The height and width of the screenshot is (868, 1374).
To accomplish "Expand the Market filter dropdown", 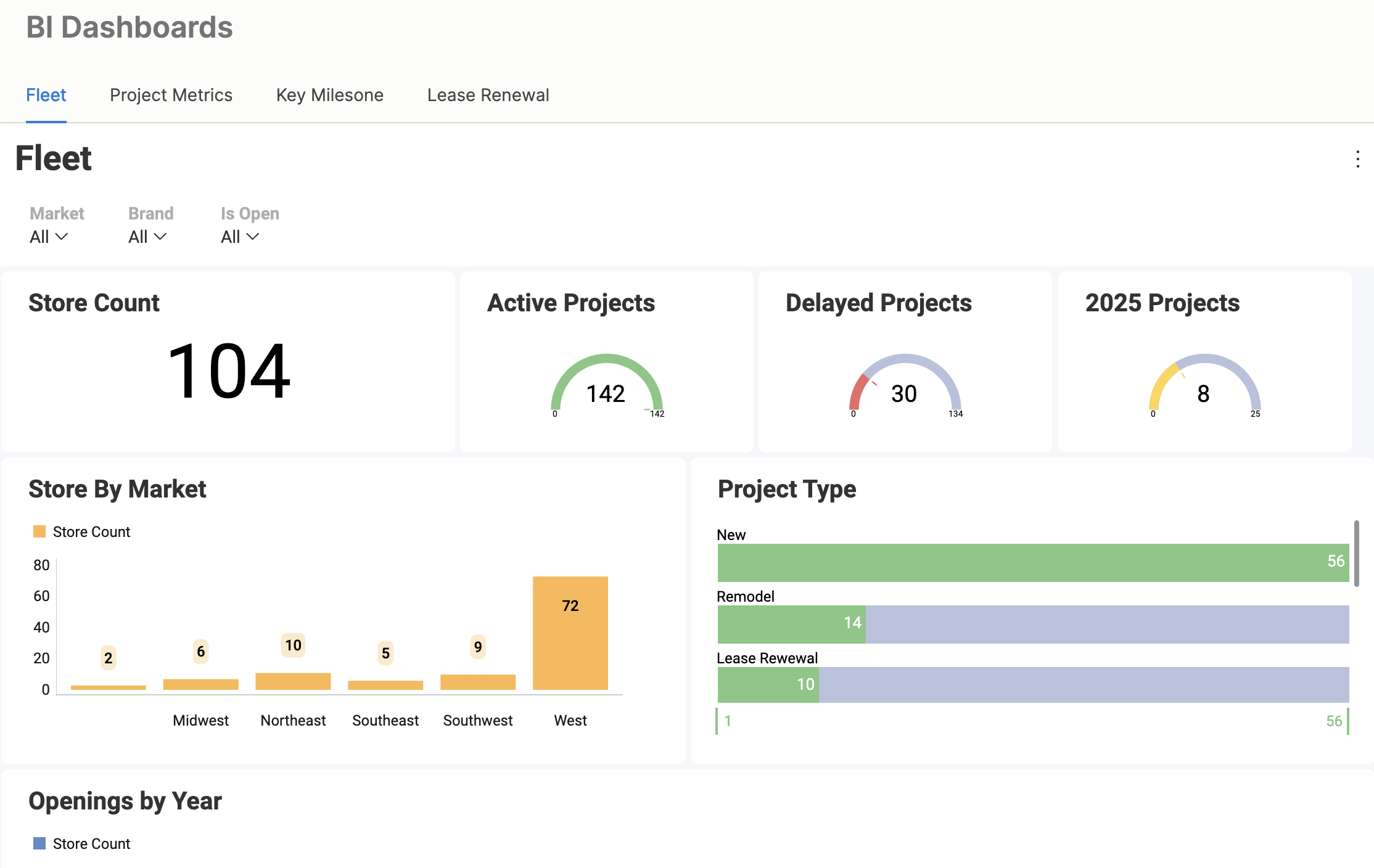I will coord(49,237).
